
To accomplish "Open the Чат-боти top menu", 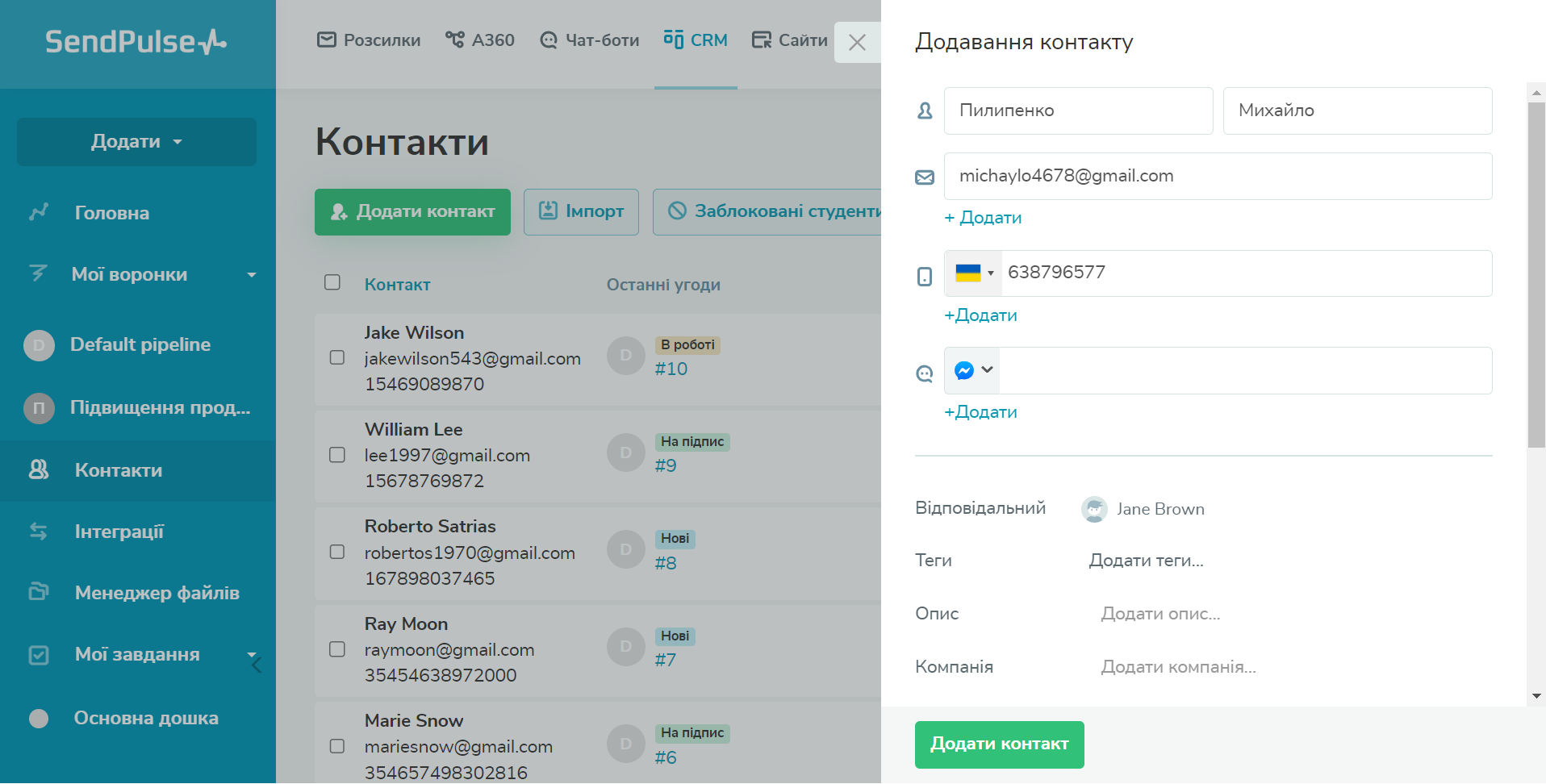I will coord(589,40).
